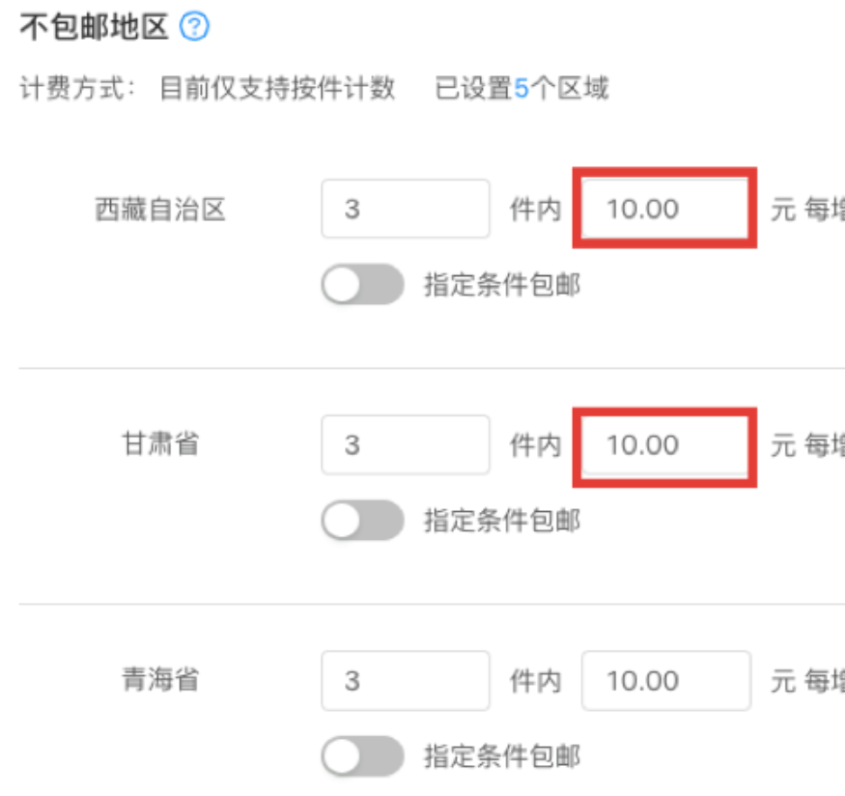The image size is (845, 796).
Task: Select the 甘肃省 item count field
Action: (405, 445)
